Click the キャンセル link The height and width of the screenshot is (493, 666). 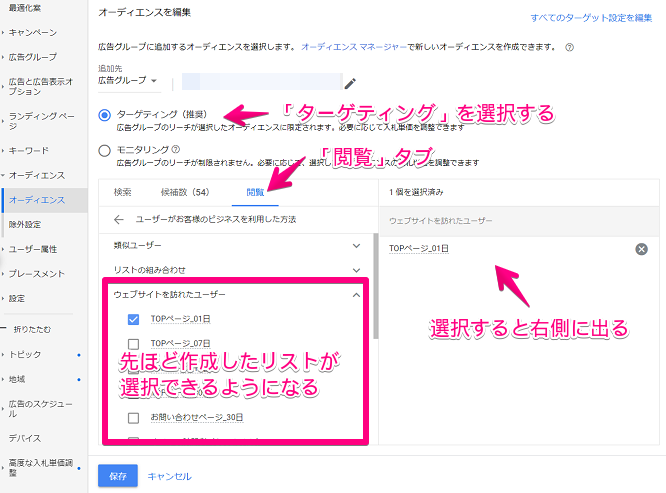coord(169,476)
